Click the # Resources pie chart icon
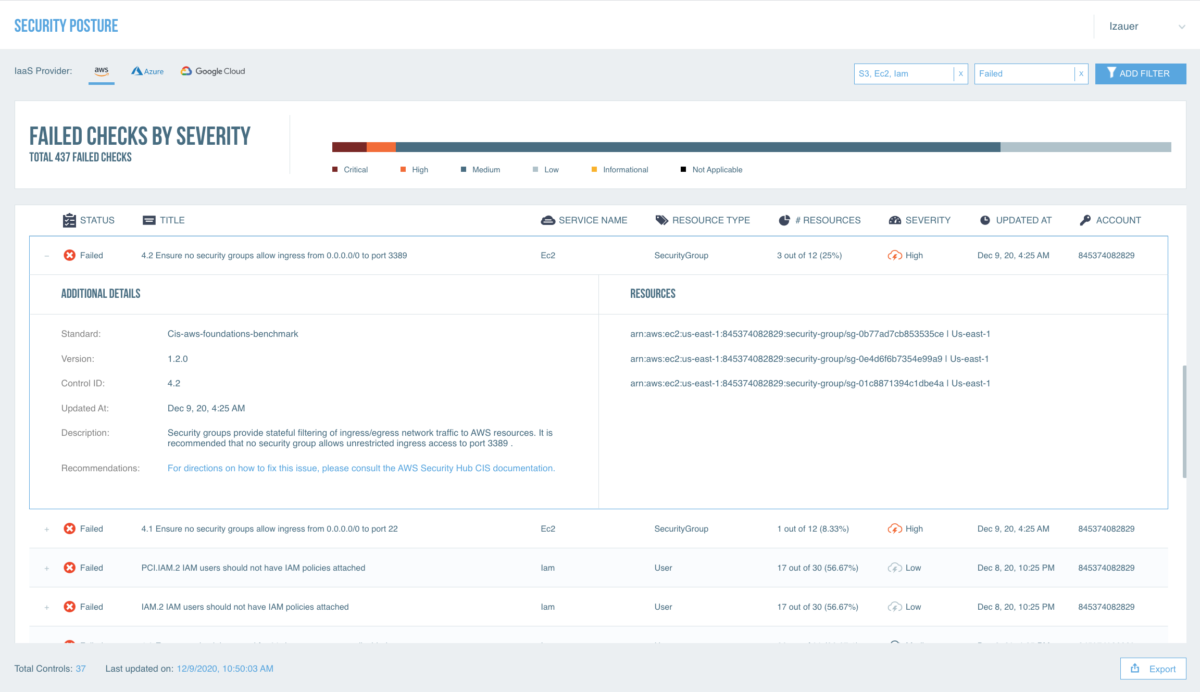1200x692 pixels. click(x=784, y=220)
